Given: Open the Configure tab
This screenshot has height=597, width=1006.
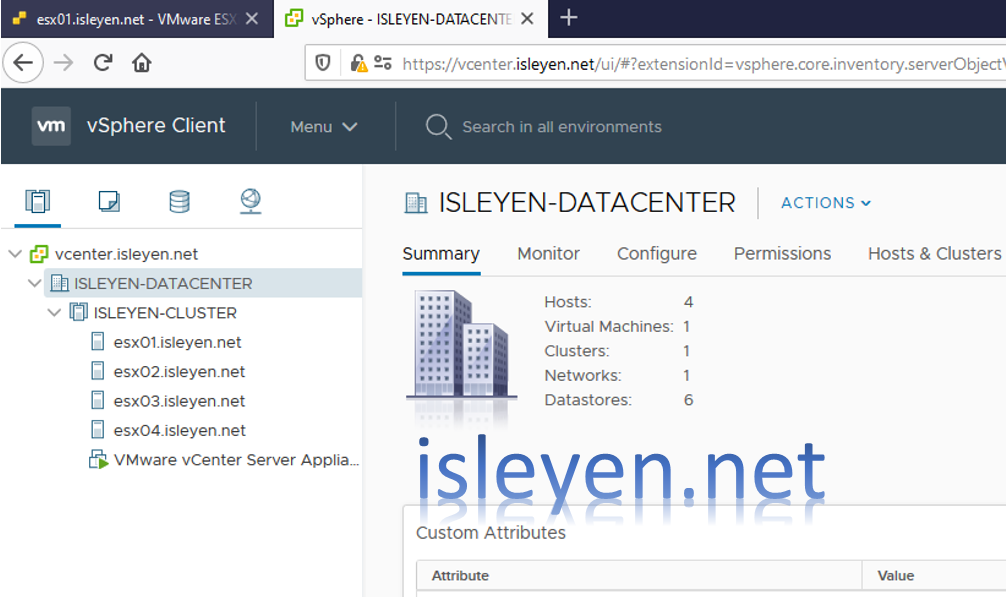Looking at the screenshot, I should 656,253.
